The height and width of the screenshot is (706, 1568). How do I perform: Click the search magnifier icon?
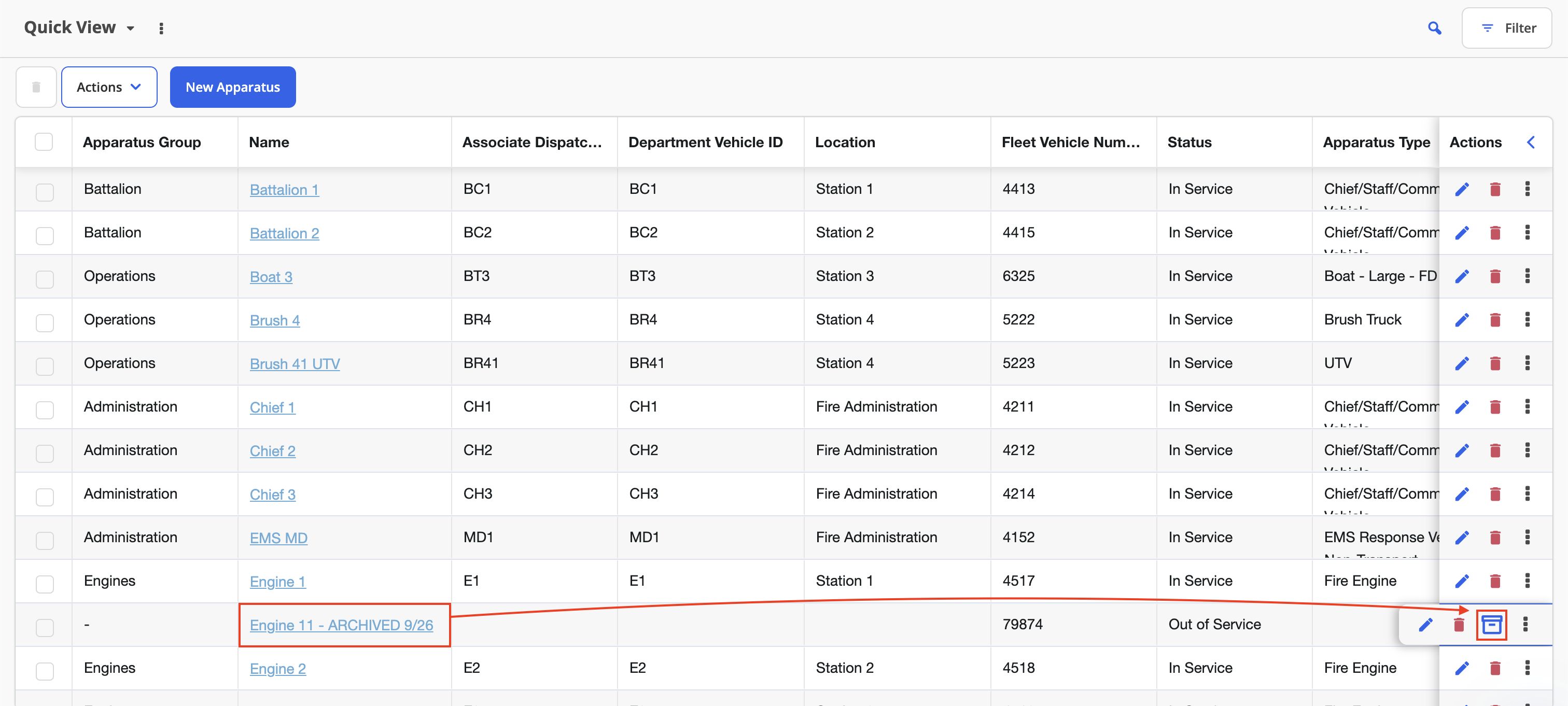(1434, 28)
